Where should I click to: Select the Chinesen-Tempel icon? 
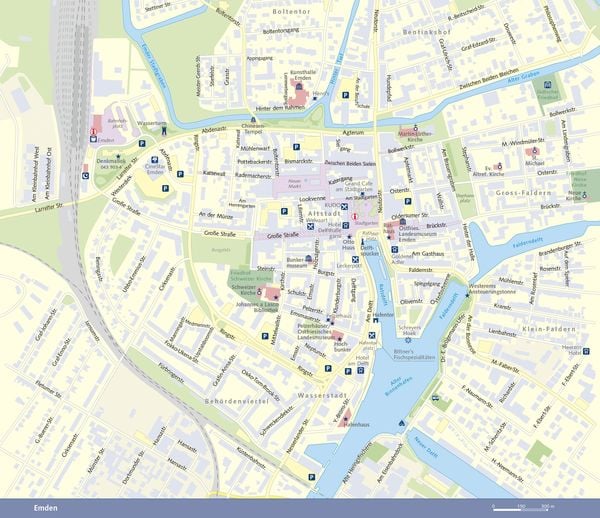[x=253, y=120]
